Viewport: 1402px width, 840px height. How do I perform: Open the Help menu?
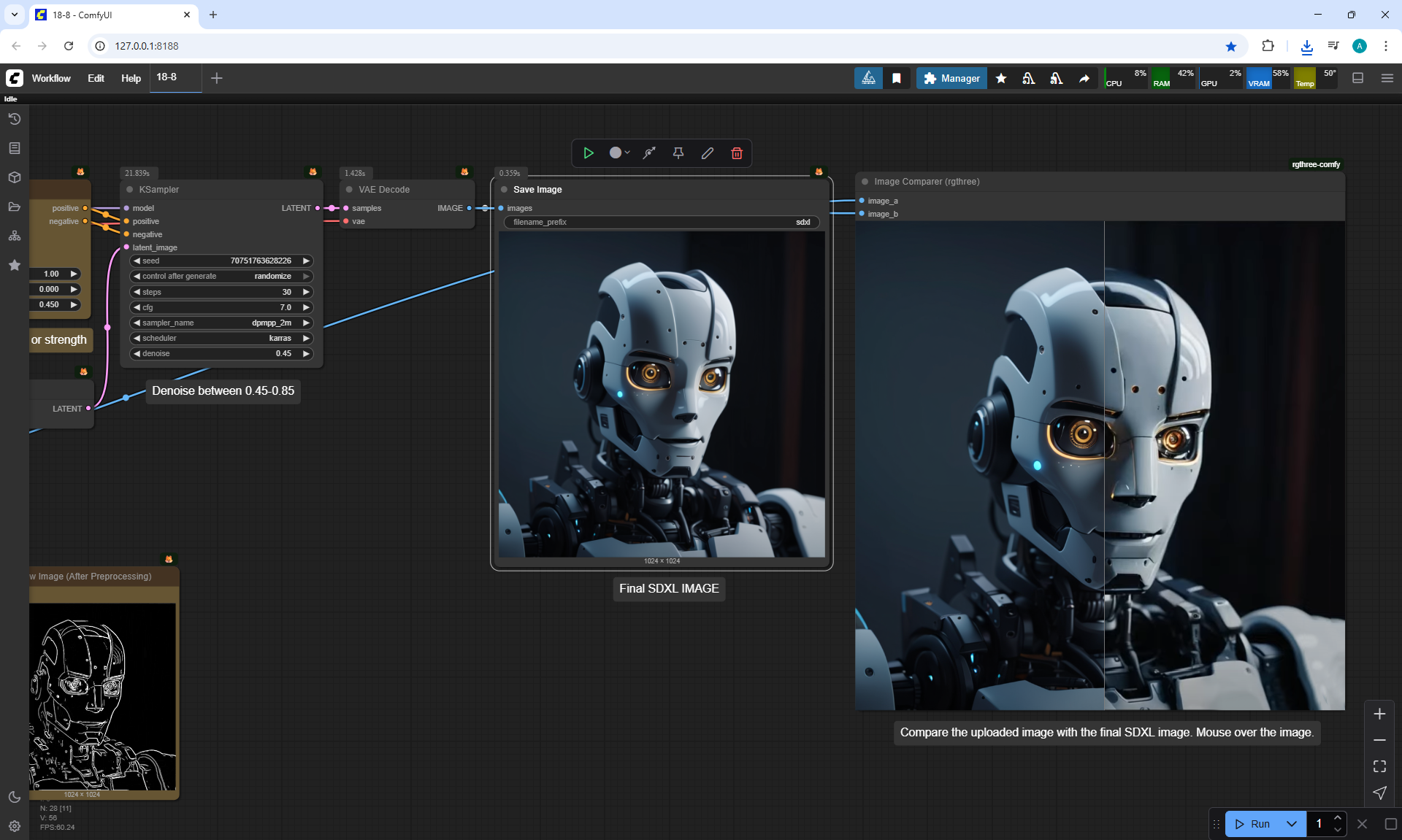click(131, 78)
